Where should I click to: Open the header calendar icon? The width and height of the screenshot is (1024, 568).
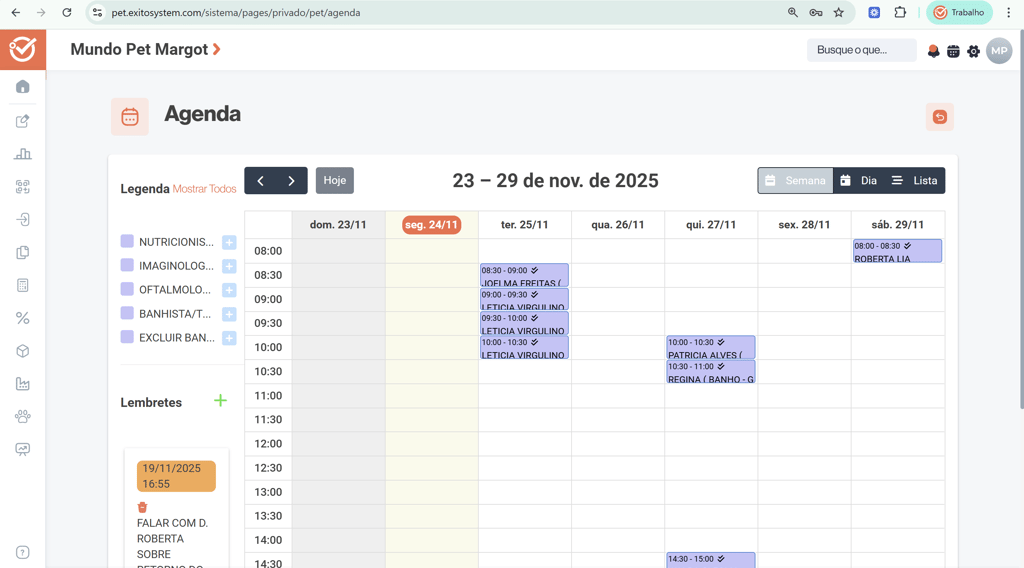pyautogui.click(x=953, y=51)
